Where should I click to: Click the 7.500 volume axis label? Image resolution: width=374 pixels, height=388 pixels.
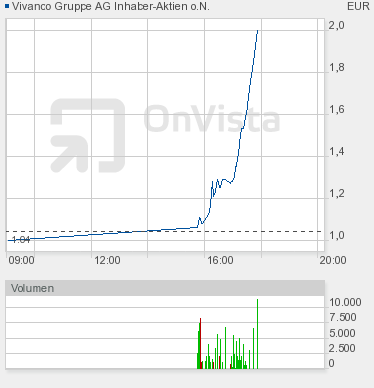[343, 317]
